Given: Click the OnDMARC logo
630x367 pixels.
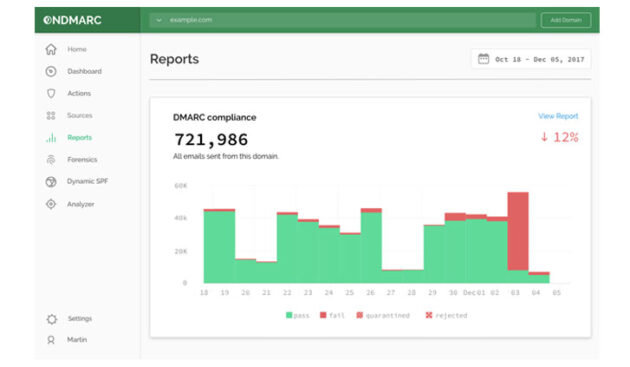Looking at the screenshot, I should [72, 20].
